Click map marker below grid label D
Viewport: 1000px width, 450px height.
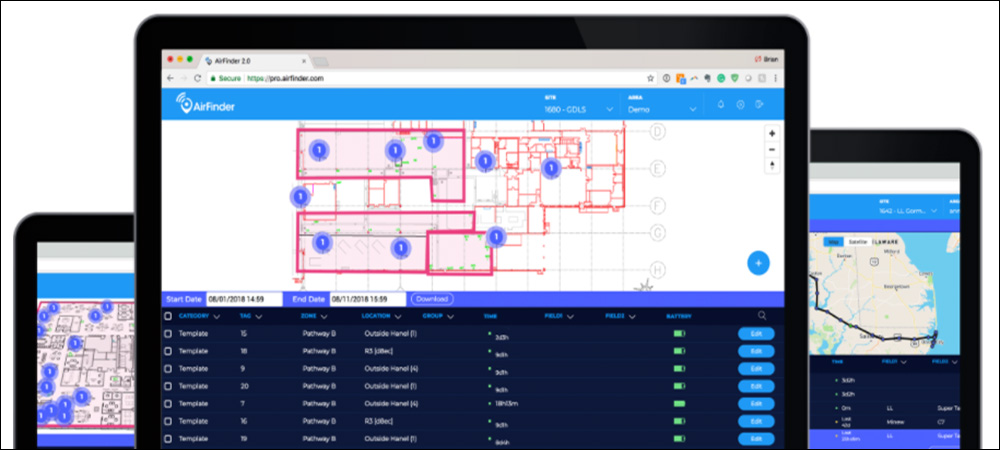[551, 168]
